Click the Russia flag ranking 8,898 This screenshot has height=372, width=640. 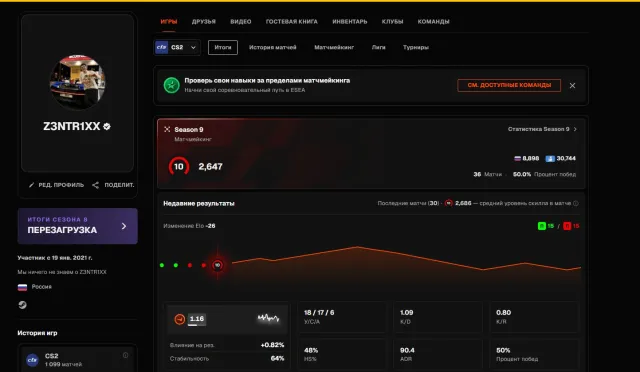pyautogui.click(x=527, y=158)
